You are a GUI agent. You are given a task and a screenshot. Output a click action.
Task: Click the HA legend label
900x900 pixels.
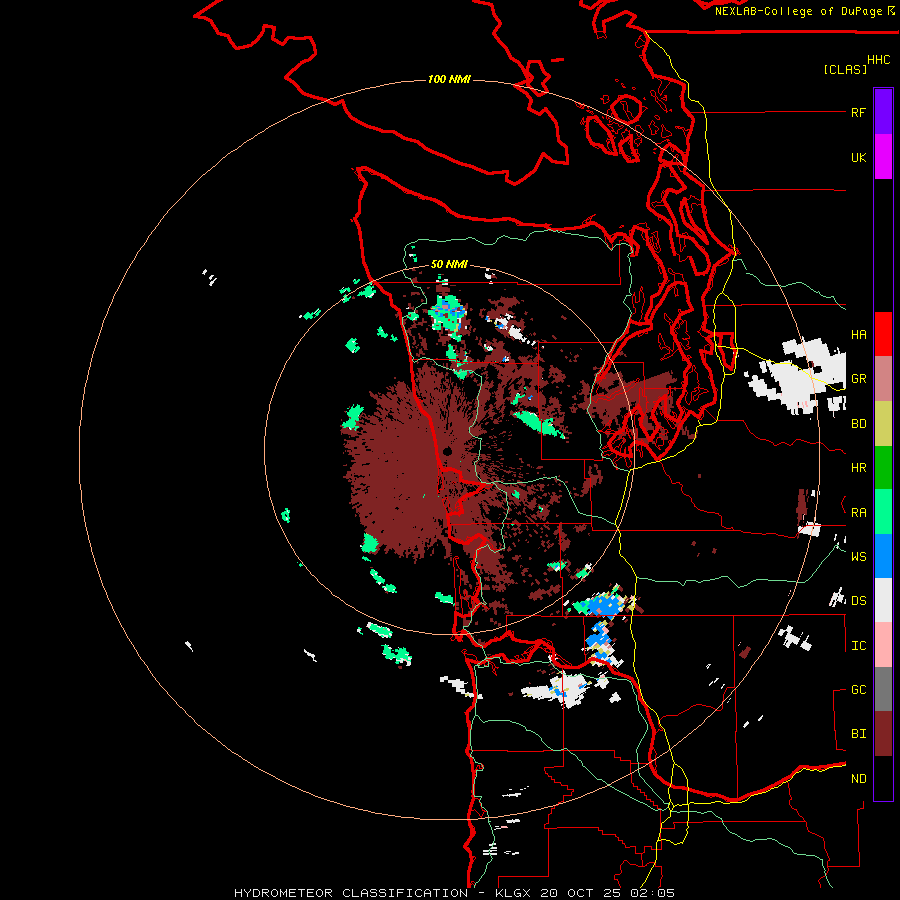pos(858,334)
